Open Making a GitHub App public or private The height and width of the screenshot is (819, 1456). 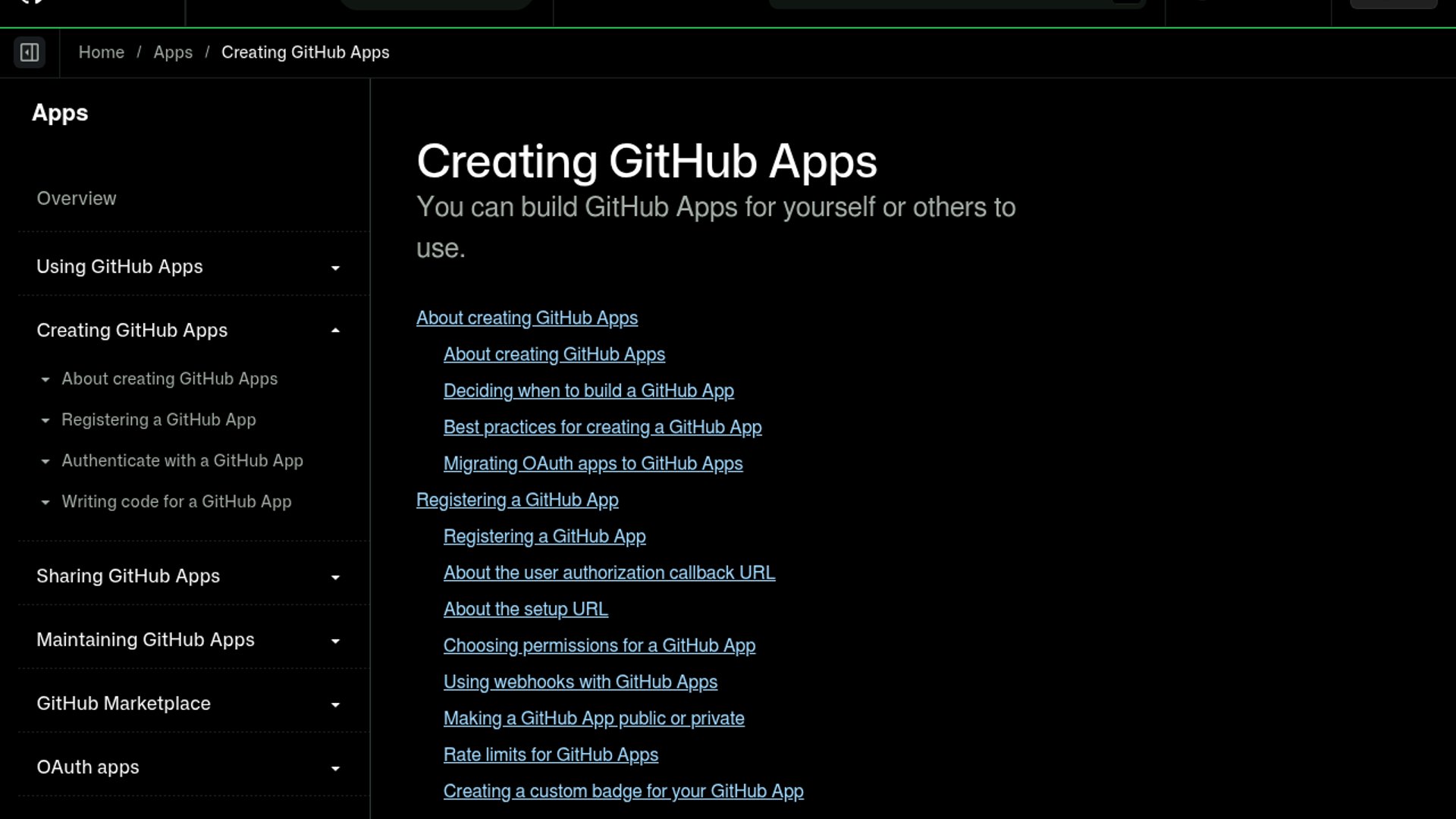[594, 718]
